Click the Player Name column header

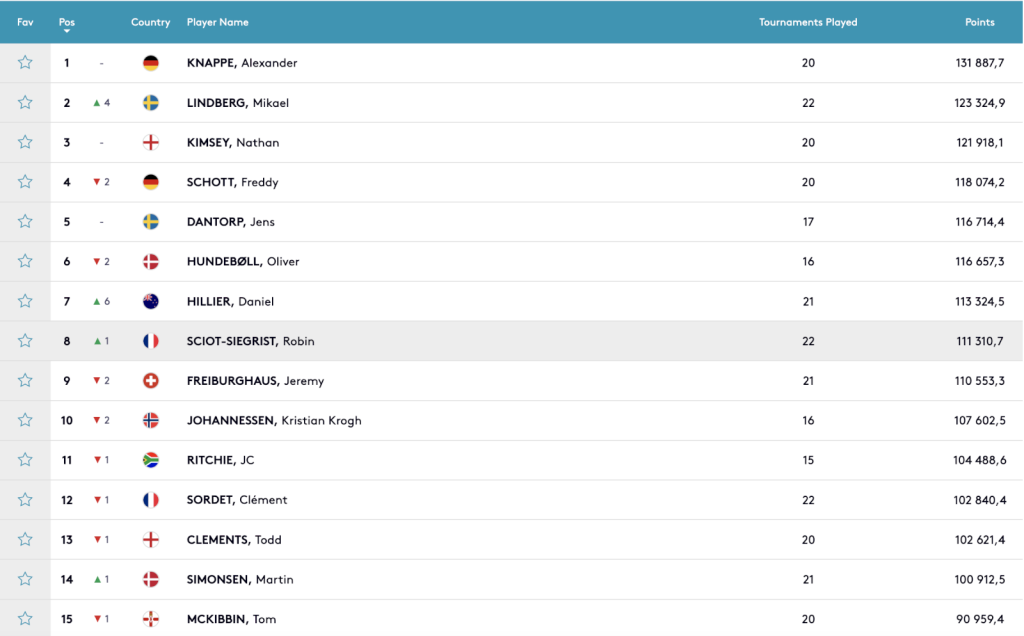click(217, 22)
